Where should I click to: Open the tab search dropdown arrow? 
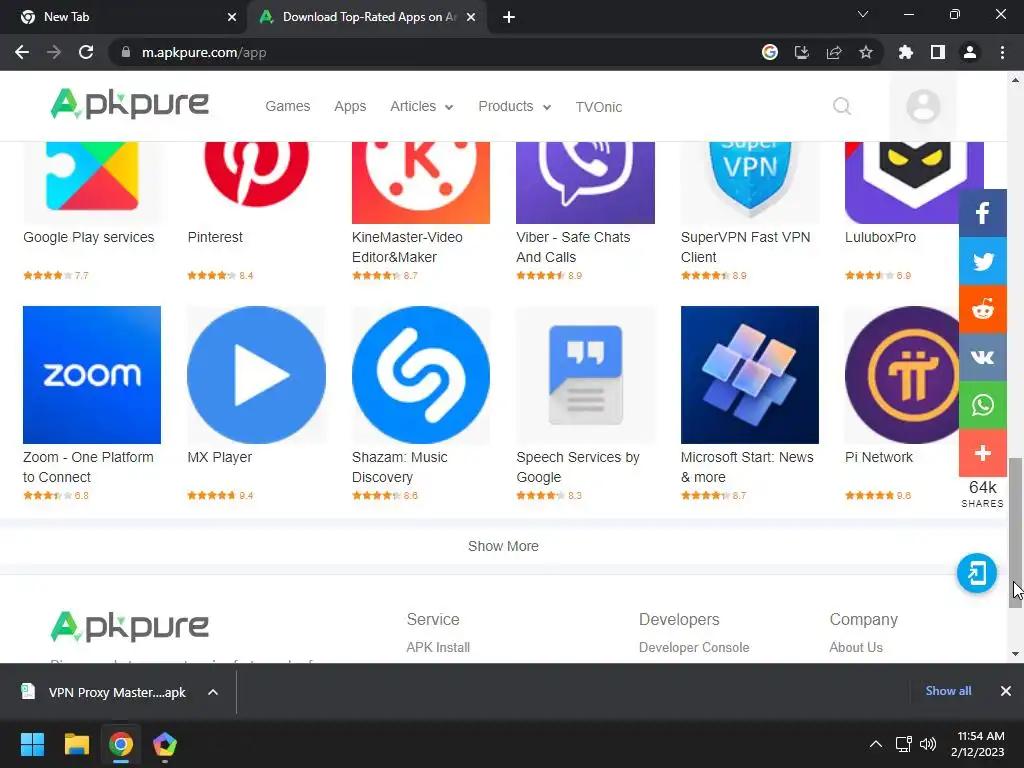[863, 14]
